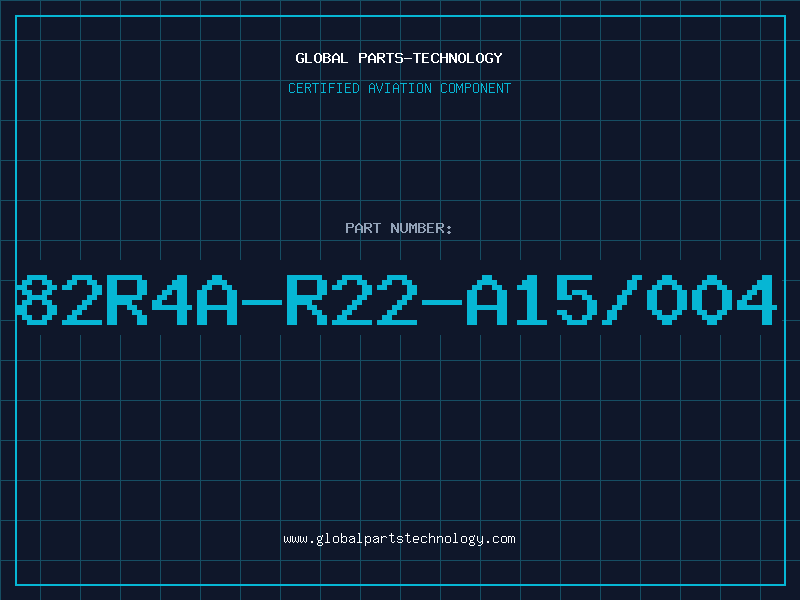Select the GLOBAL PARTS-TECHNOLOGY title text

[399, 58]
